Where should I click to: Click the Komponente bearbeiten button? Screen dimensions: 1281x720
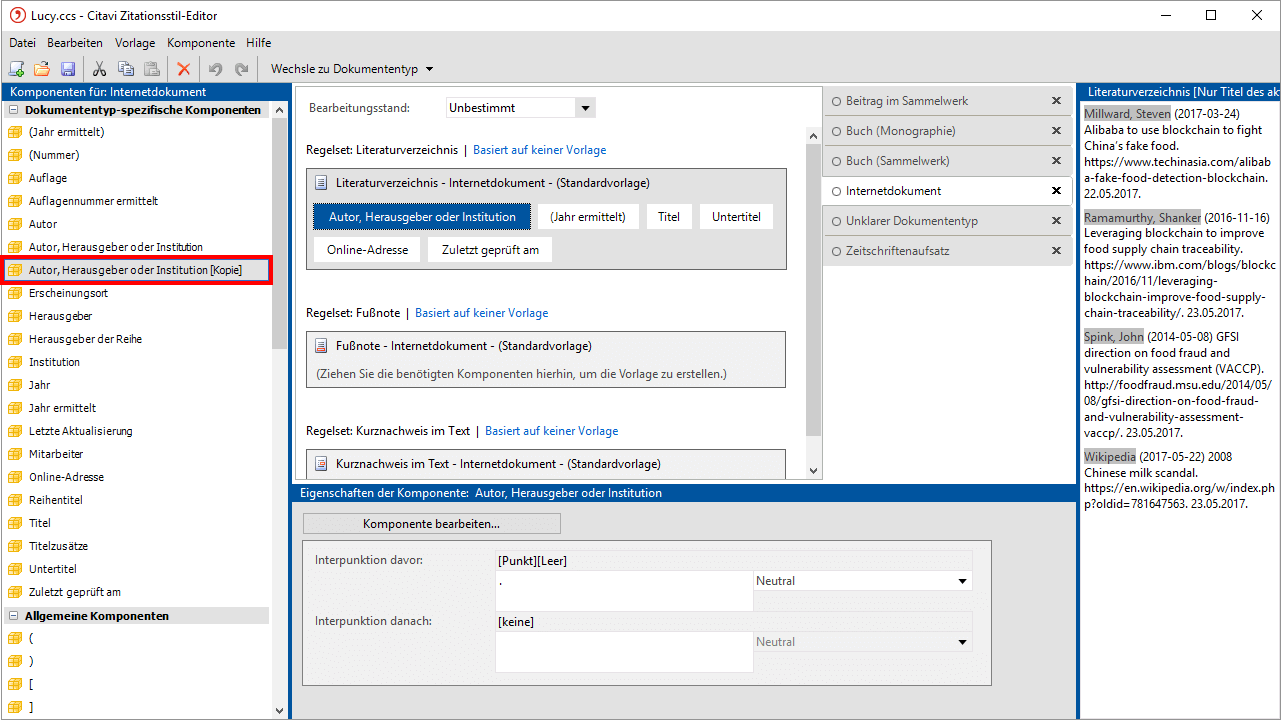pyautogui.click(x=431, y=524)
